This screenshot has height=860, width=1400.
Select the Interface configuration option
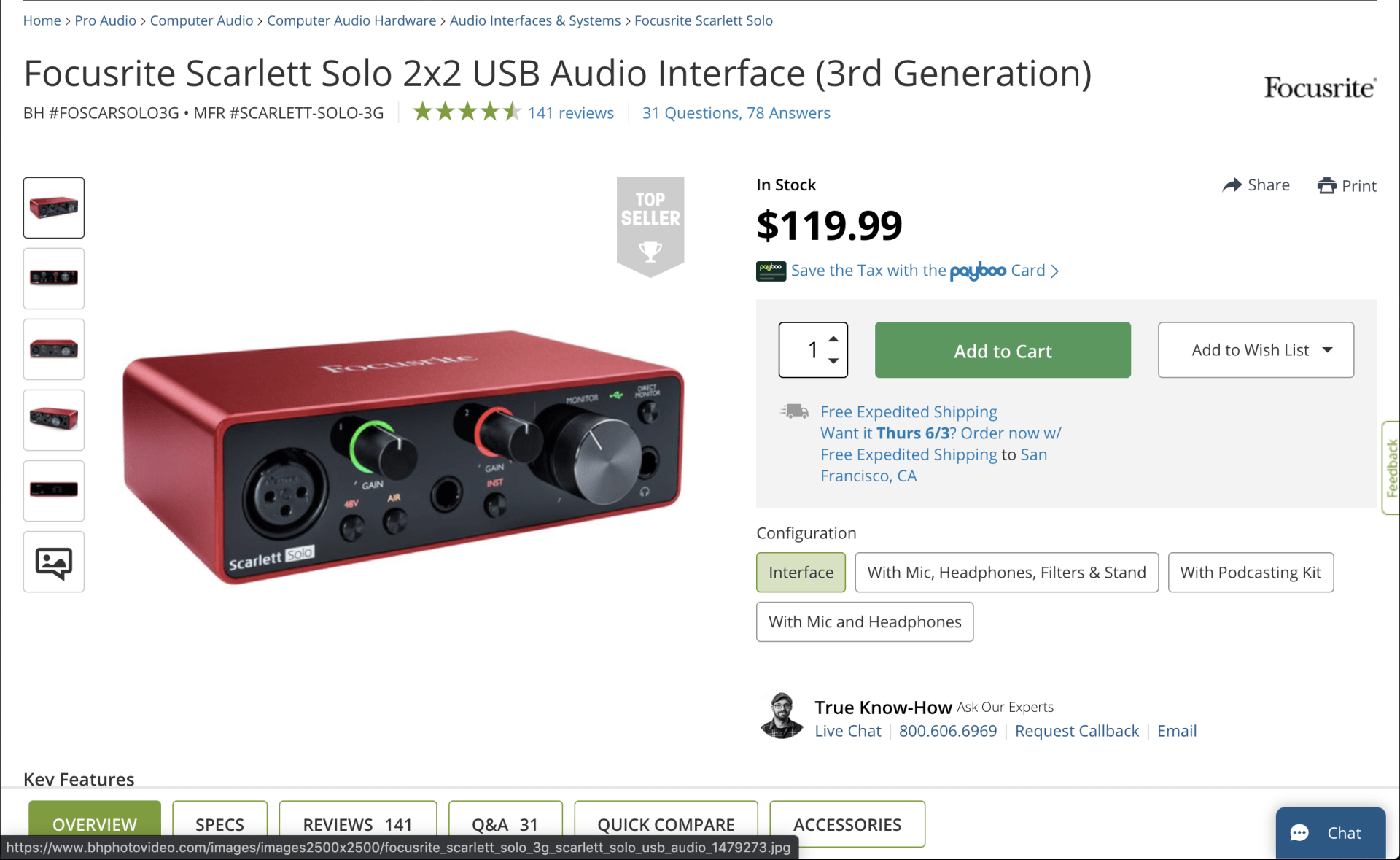tap(801, 573)
